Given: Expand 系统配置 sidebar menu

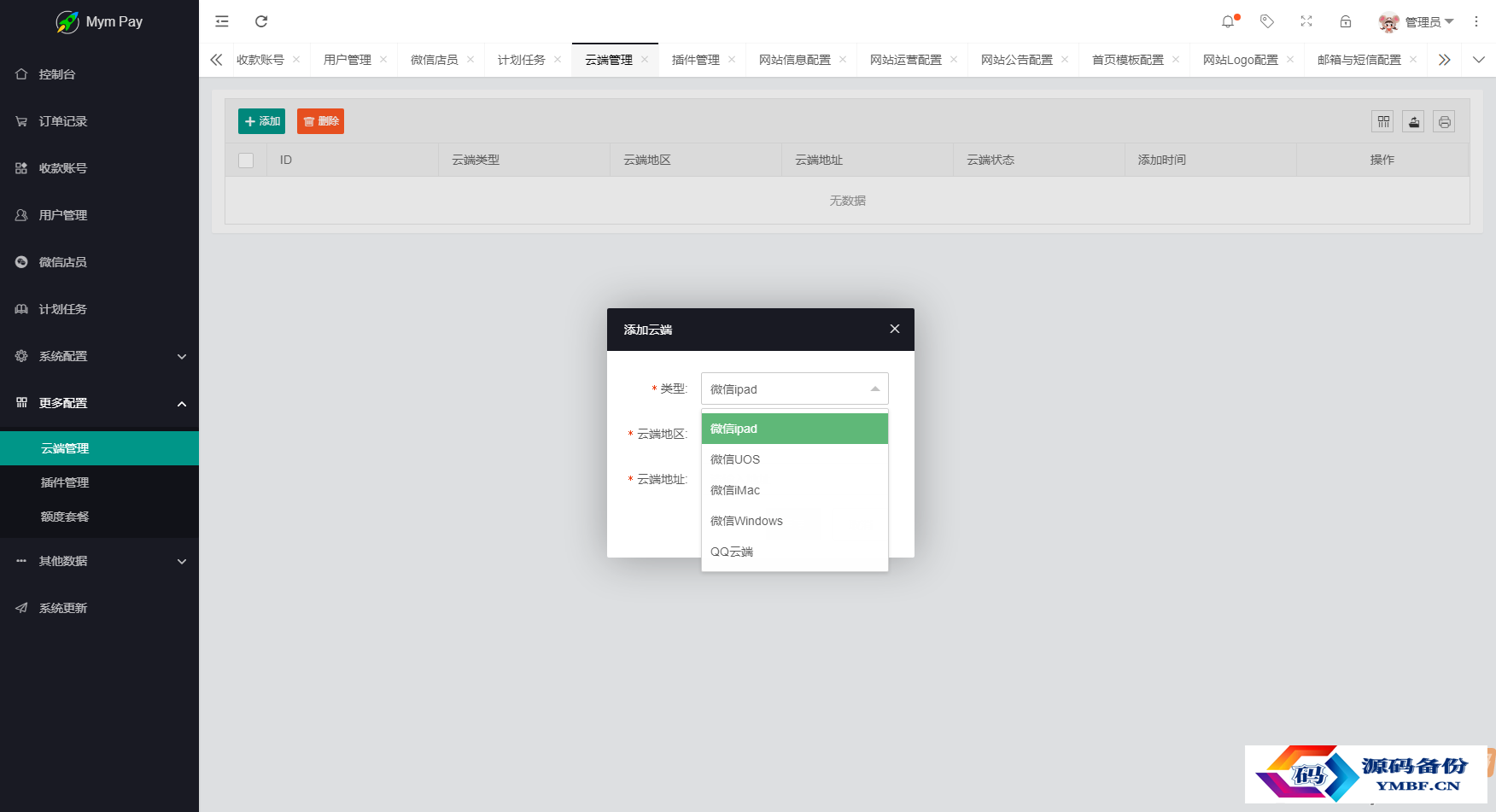Looking at the screenshot, I should click(99, 356).
